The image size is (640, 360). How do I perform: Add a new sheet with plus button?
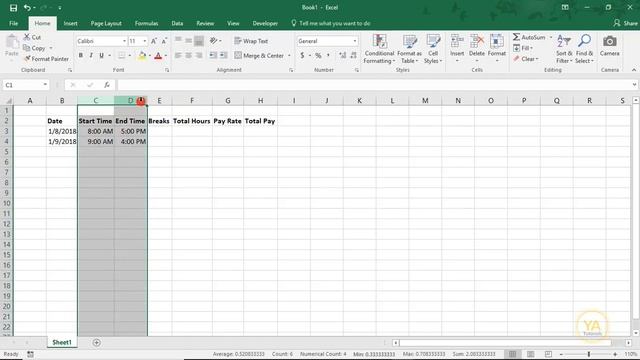coord(96,342)
